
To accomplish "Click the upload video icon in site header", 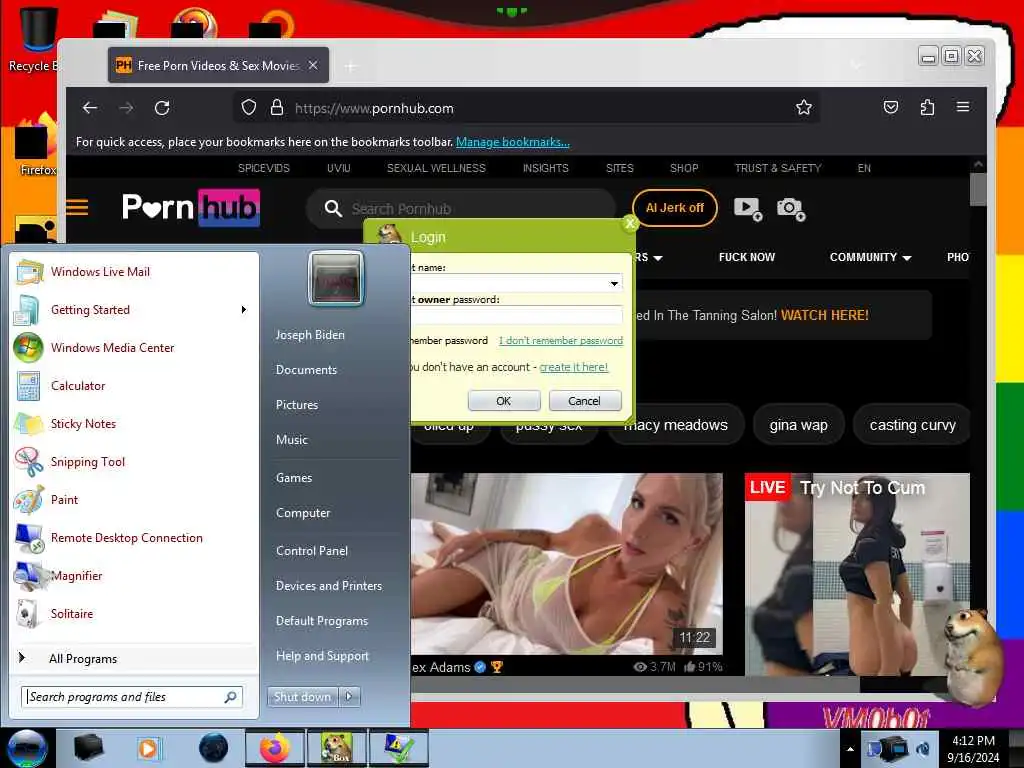I will coord(748,209).
